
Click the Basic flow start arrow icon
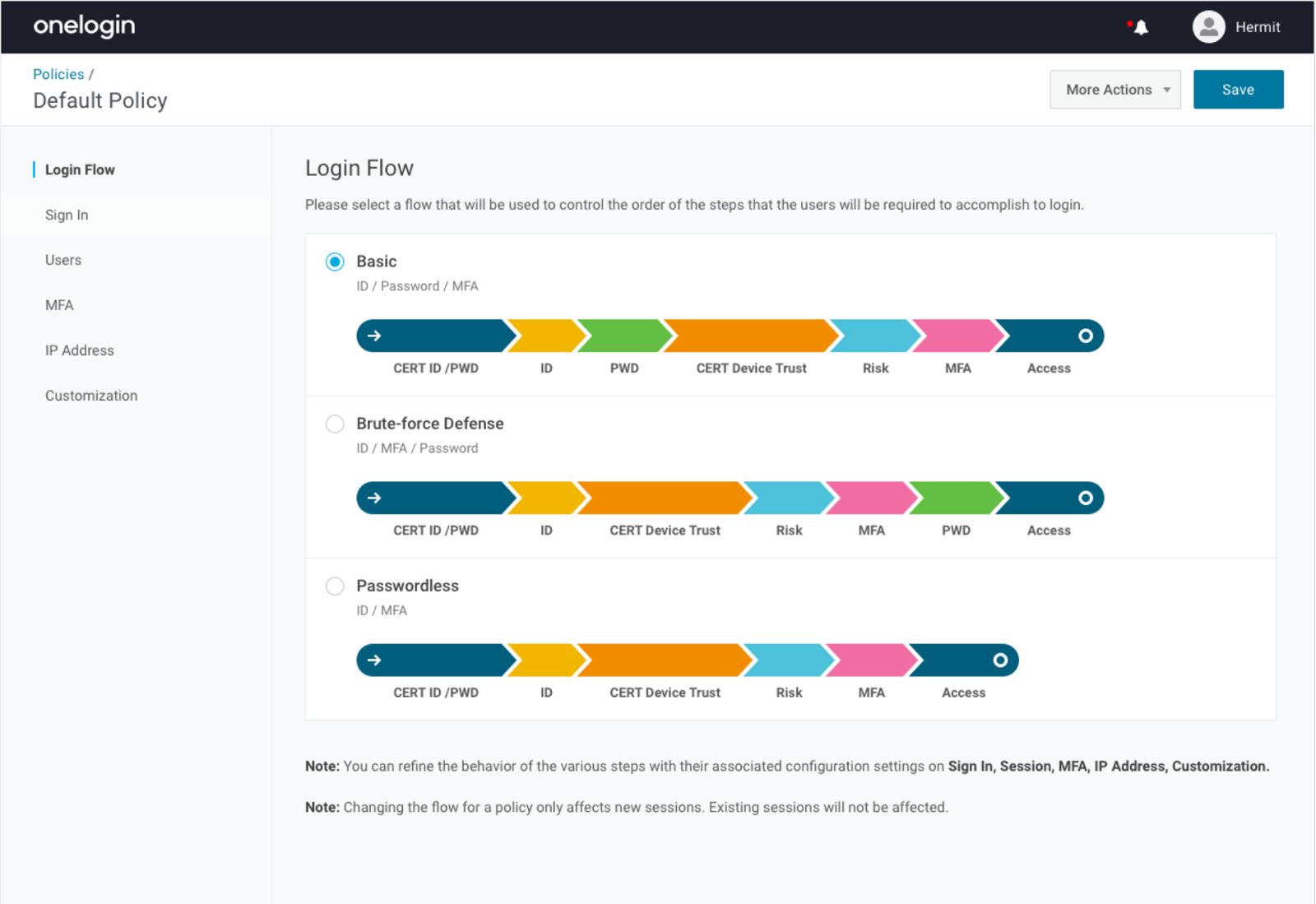374,336
